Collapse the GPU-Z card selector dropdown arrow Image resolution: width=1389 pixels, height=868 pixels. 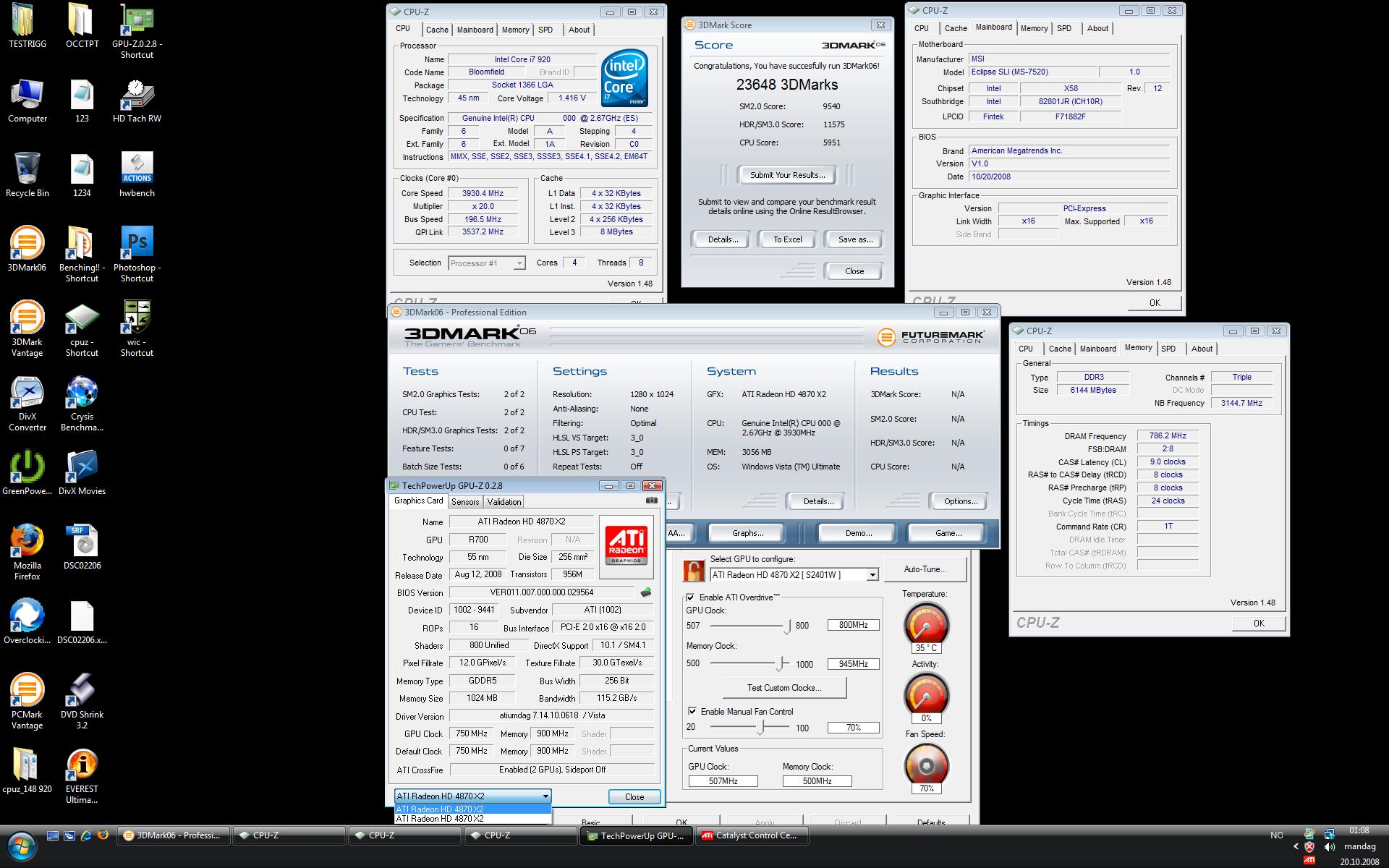coord(545,796)
